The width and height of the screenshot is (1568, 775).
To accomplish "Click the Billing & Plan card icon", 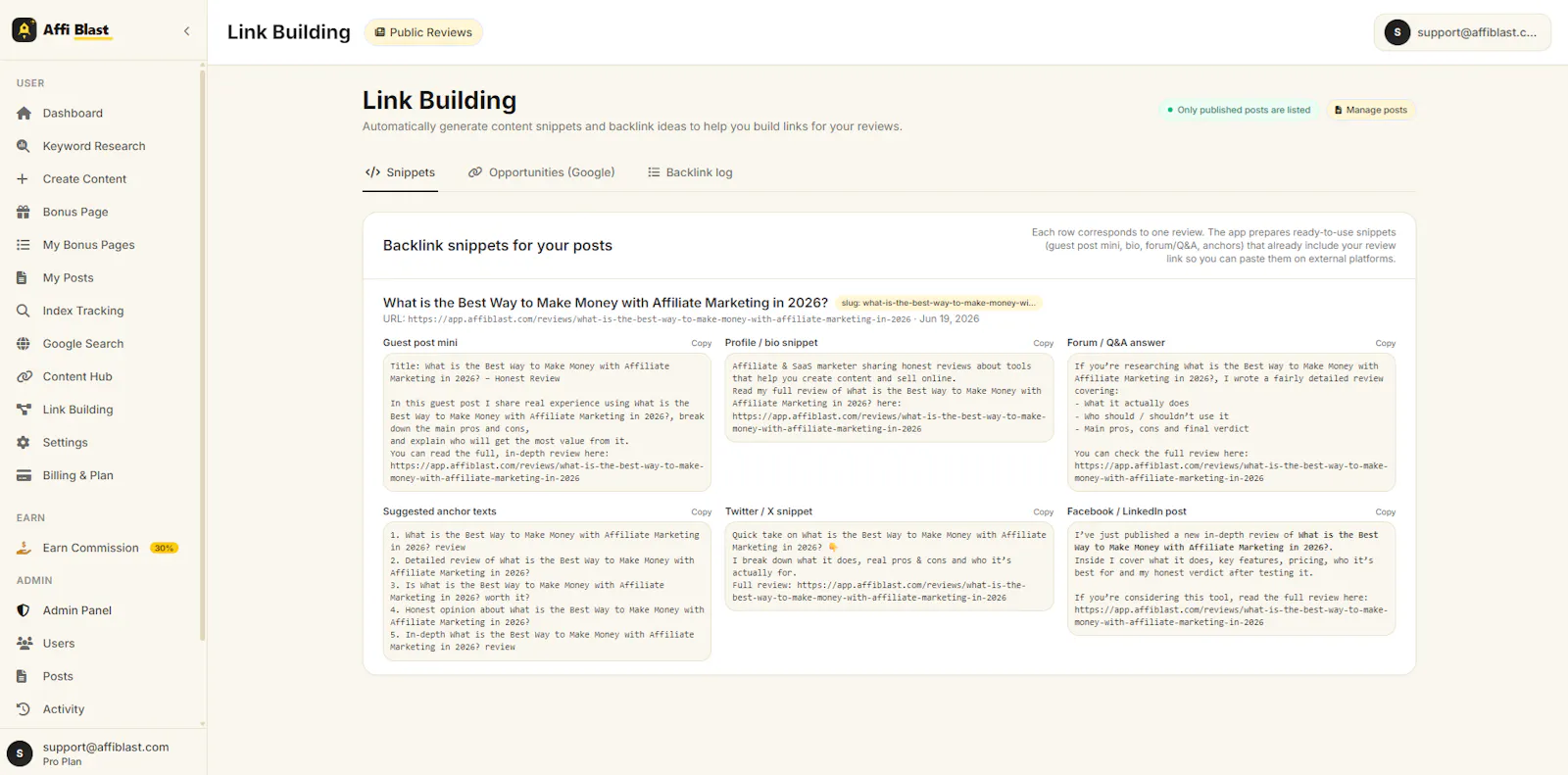I will point(24,475).
